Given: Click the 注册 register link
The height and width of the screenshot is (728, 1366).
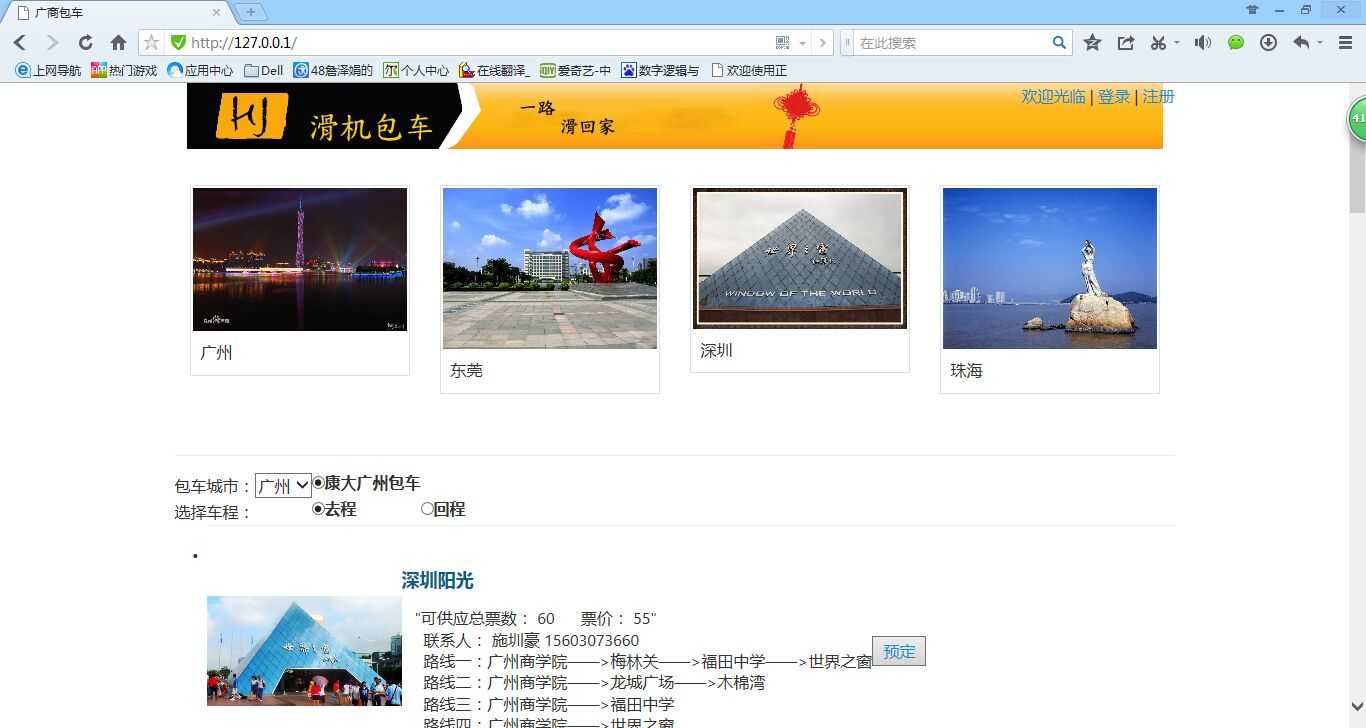Looking at the screenshot, I should pos(1158,96).
